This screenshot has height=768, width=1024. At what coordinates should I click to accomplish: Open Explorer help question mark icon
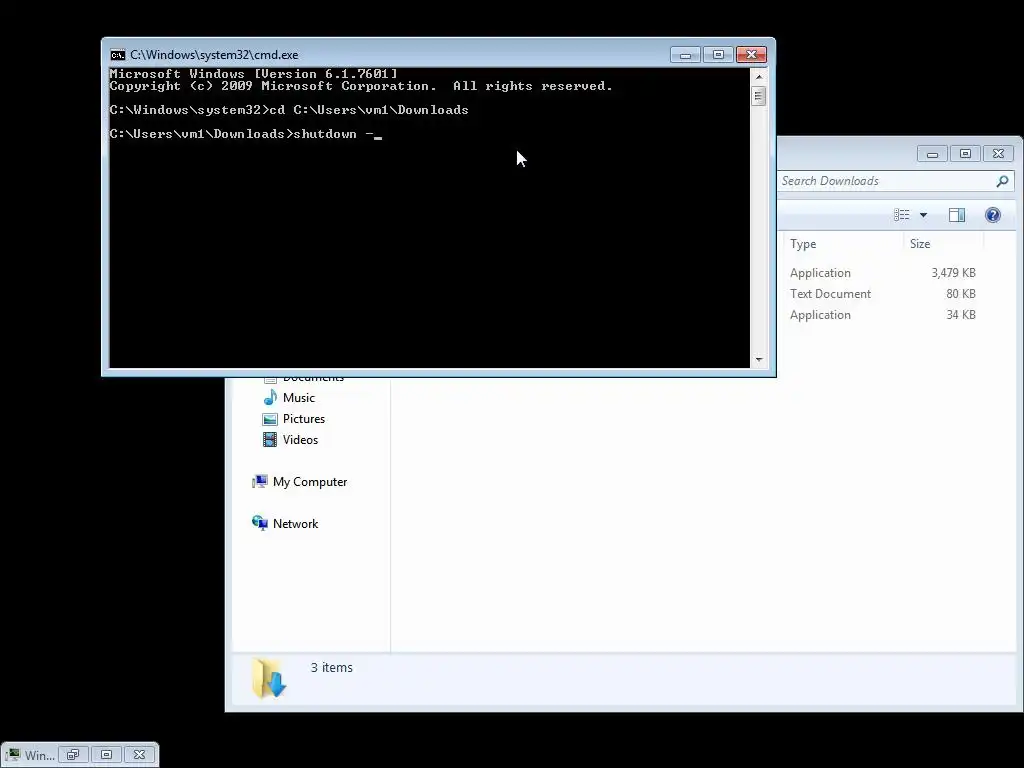tap(993, 215)
